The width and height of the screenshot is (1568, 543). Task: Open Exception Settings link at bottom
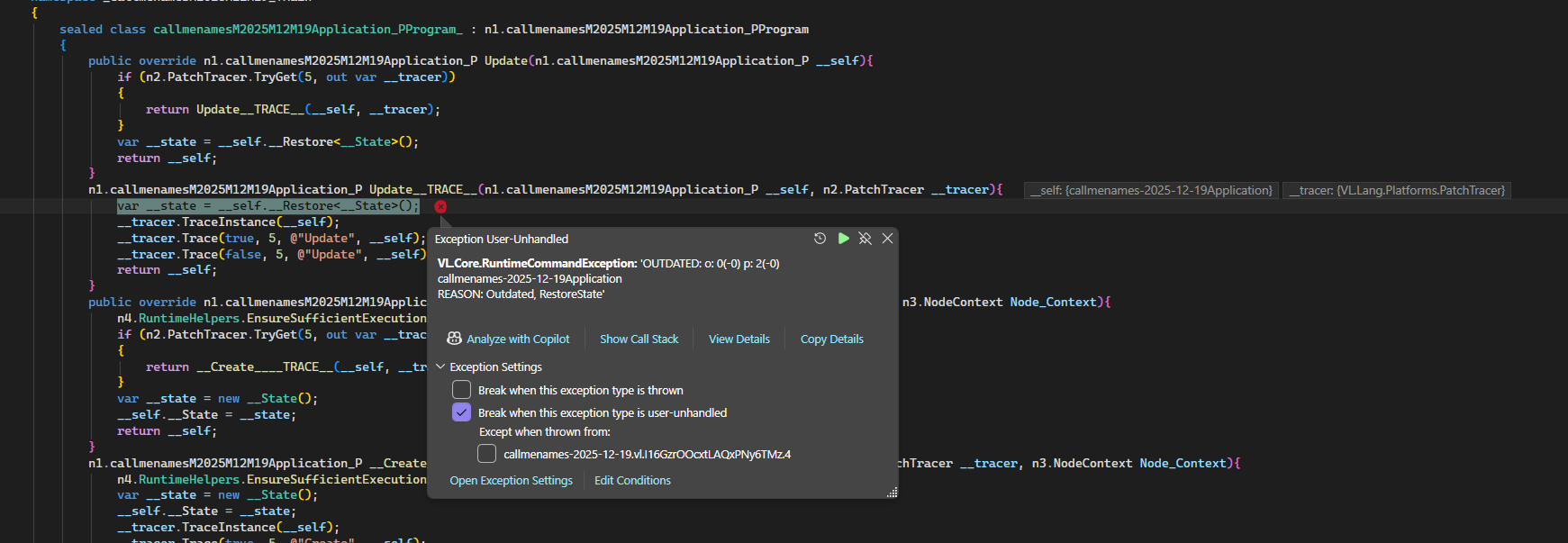[511, 481]
